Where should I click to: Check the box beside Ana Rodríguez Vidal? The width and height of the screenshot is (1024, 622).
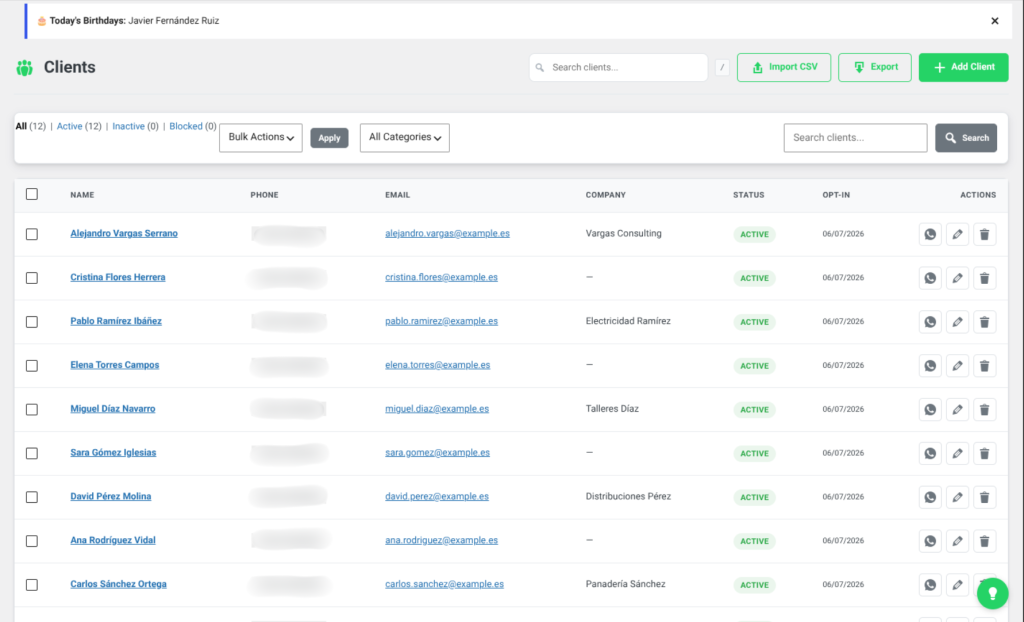[x=32, y=541]
